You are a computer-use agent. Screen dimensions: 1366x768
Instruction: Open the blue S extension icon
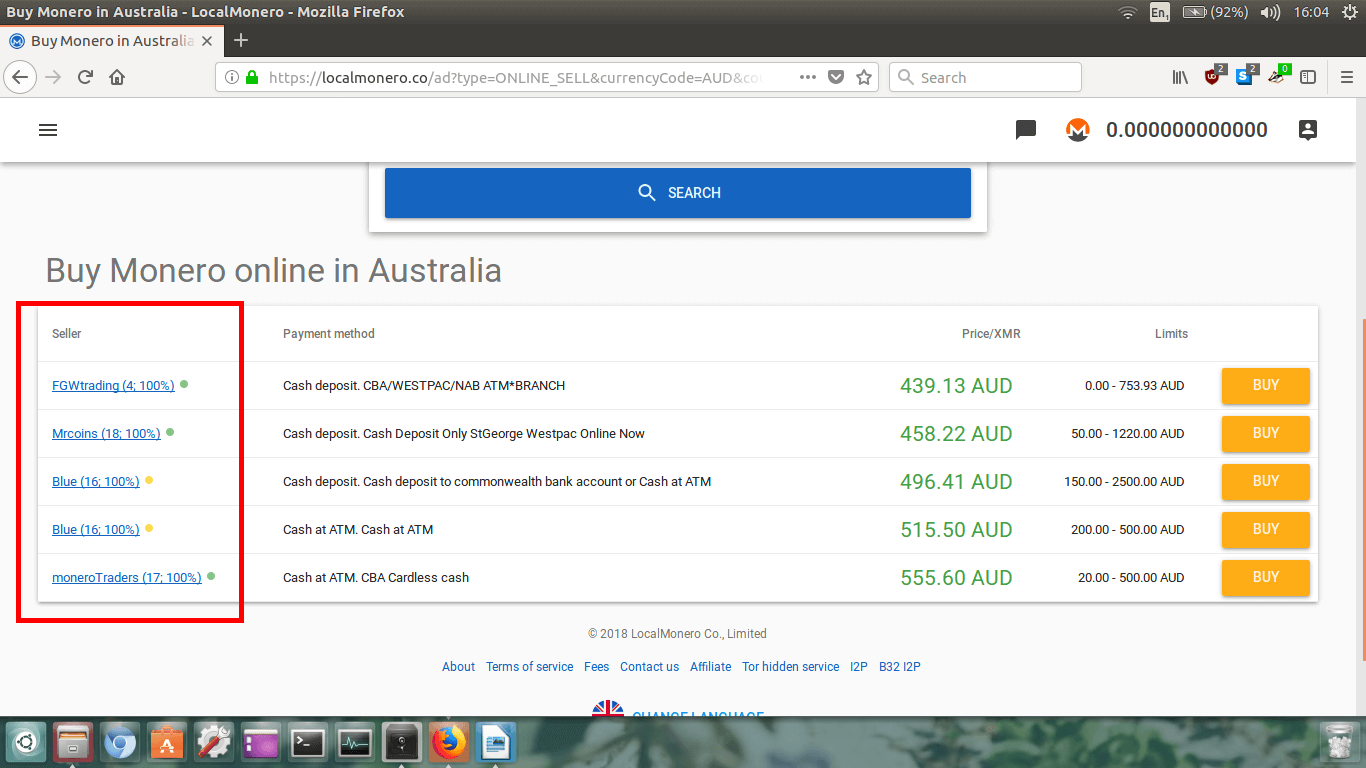[1246, 76]
